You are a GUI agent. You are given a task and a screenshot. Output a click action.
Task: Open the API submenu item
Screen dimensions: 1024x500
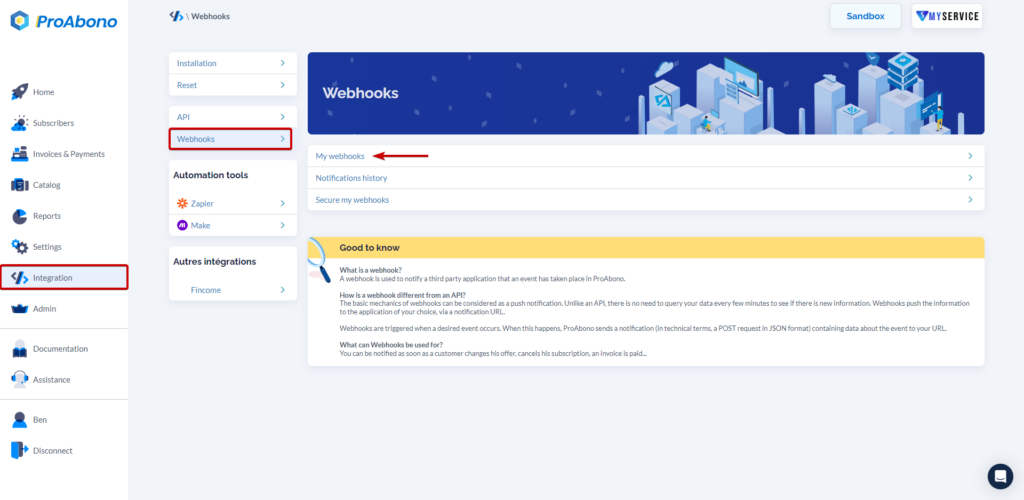[232, 117]
